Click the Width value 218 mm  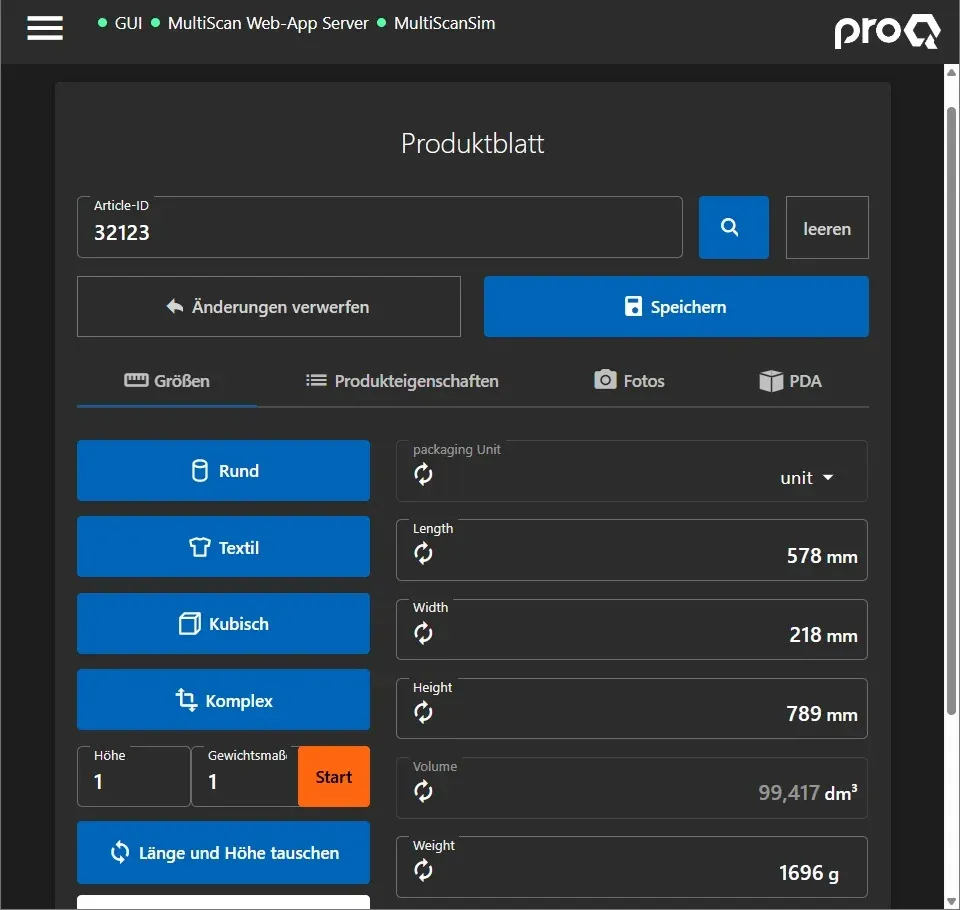823,635
